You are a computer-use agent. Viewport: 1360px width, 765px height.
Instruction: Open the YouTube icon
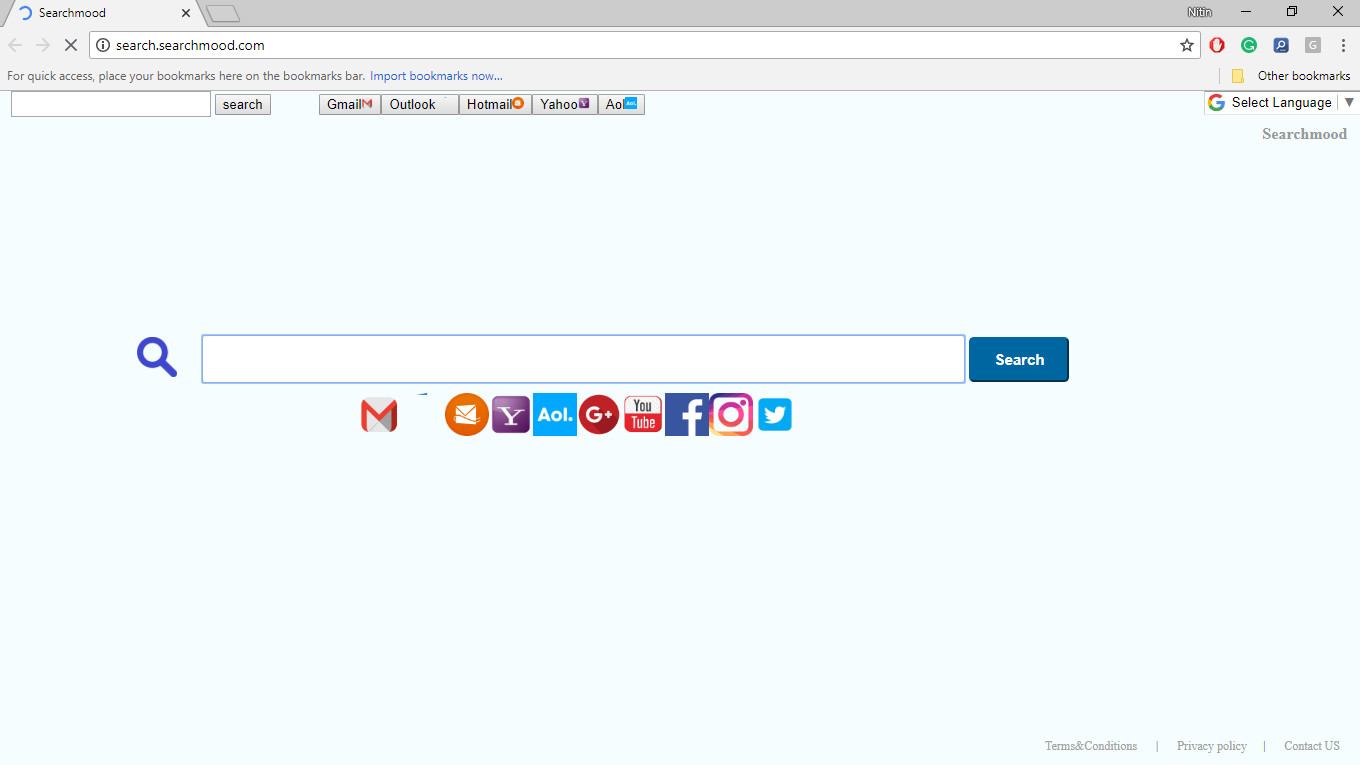click(x=642, y=414)
